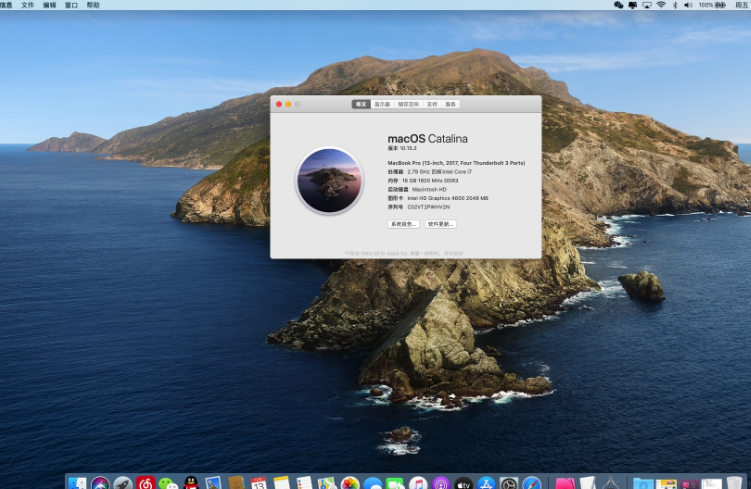This screenshot has height=489, width=751.
Task: Open volume control in menu bar
Action: (688, 5)
